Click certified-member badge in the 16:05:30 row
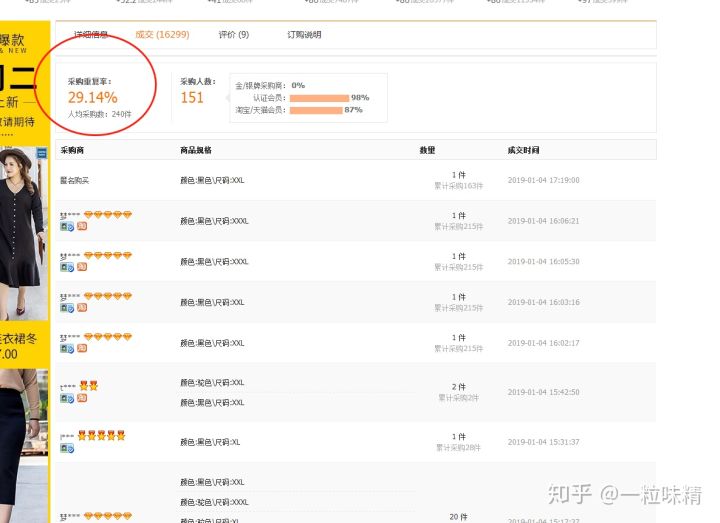 pyautogui.click(x=67, y=267)
